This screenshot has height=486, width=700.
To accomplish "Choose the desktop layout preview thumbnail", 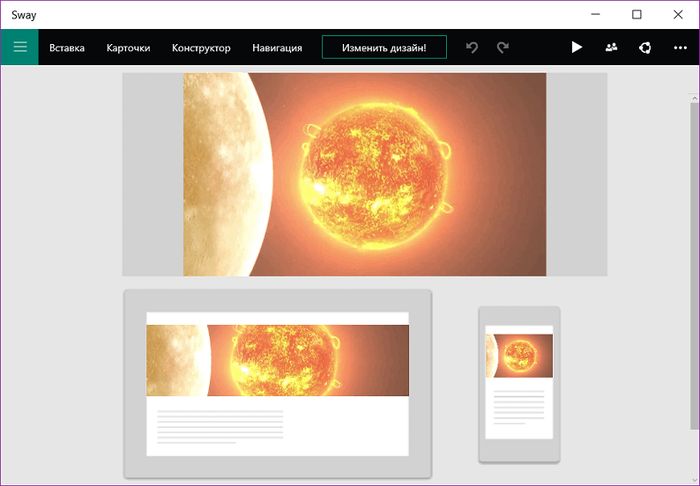I will 277,384.
